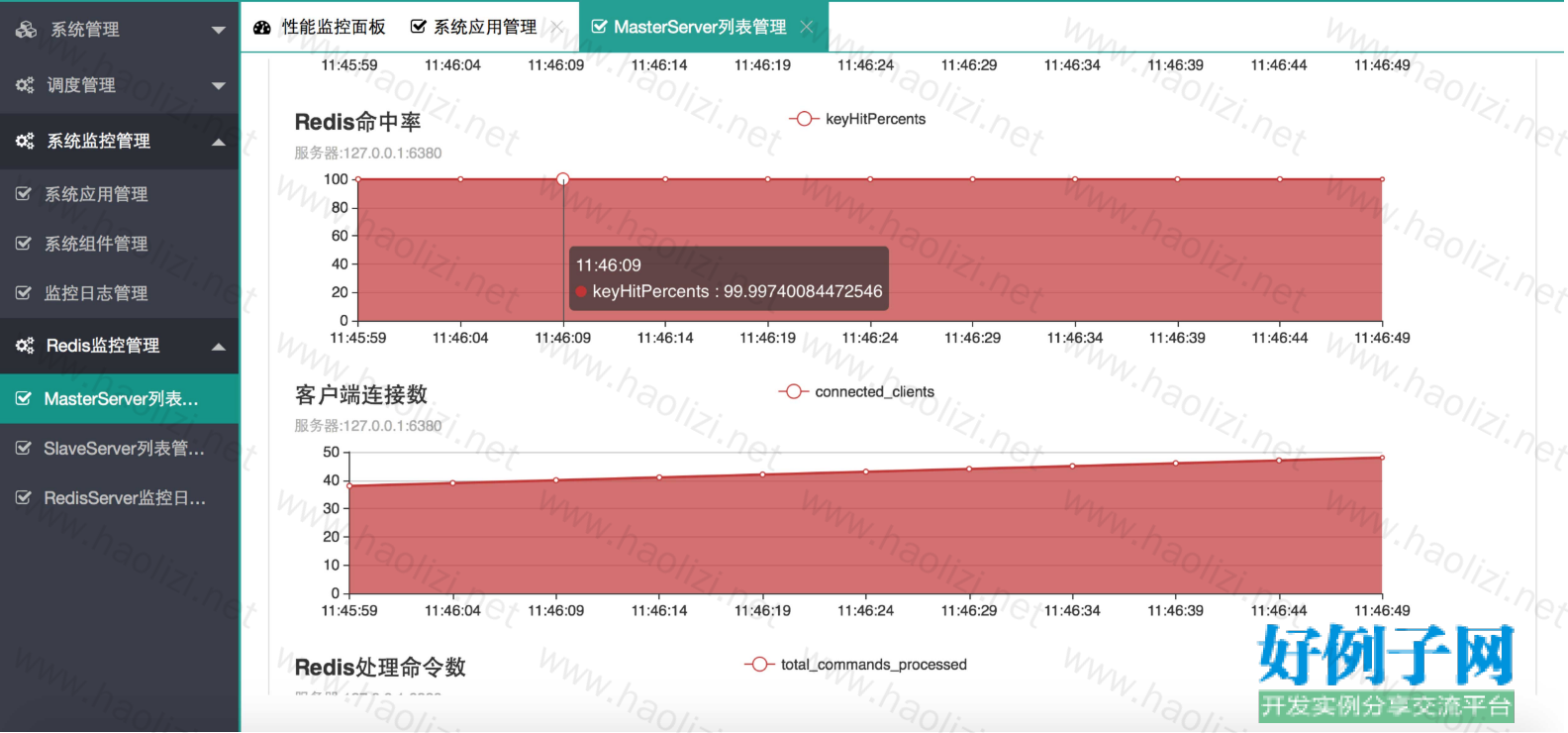The image size is (1568, 733).
Task: Collapse the Redis监控管理 section arrow
Action: click(x=219, y=346)
